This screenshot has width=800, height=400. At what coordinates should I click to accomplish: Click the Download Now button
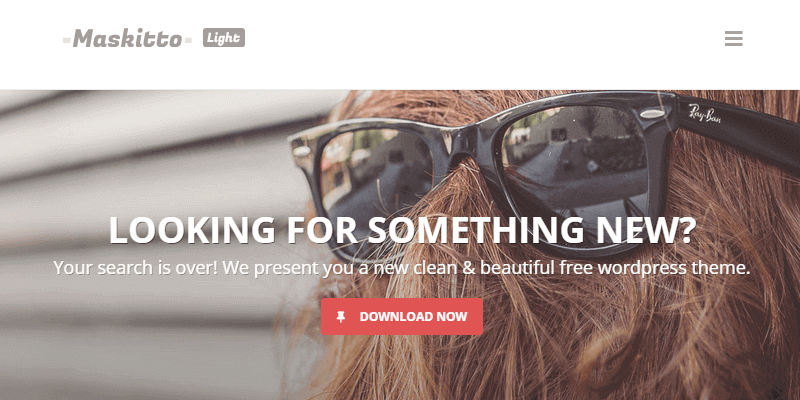402,316
